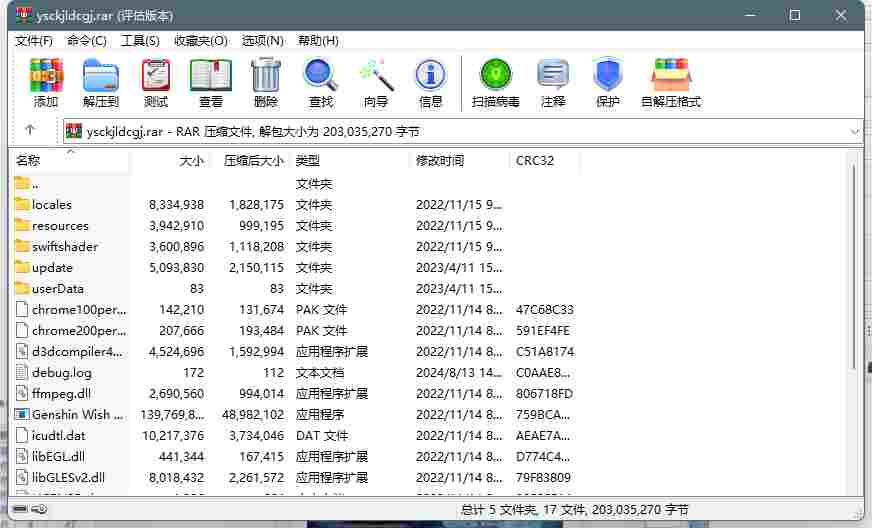The image size is (872, 528).
Task: Click CRC32 value 79F83809
Action: click(x=543, y=477)
